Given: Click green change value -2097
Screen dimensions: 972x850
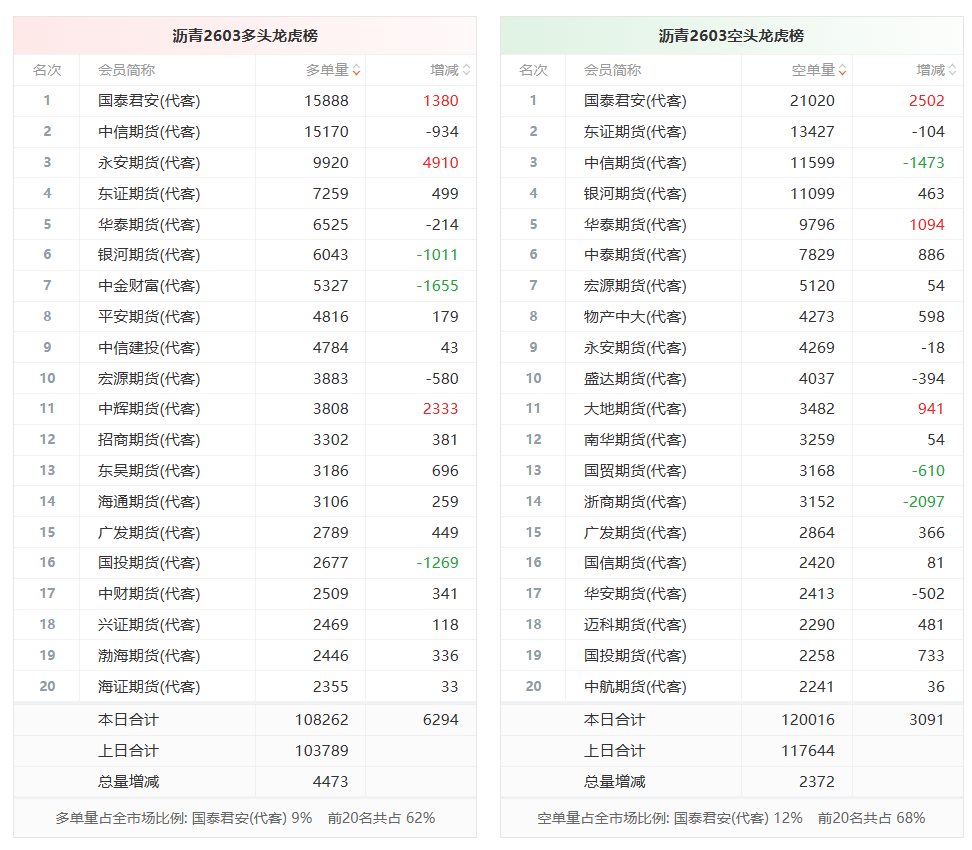Looking at the screenshot, I should (924, 502).
